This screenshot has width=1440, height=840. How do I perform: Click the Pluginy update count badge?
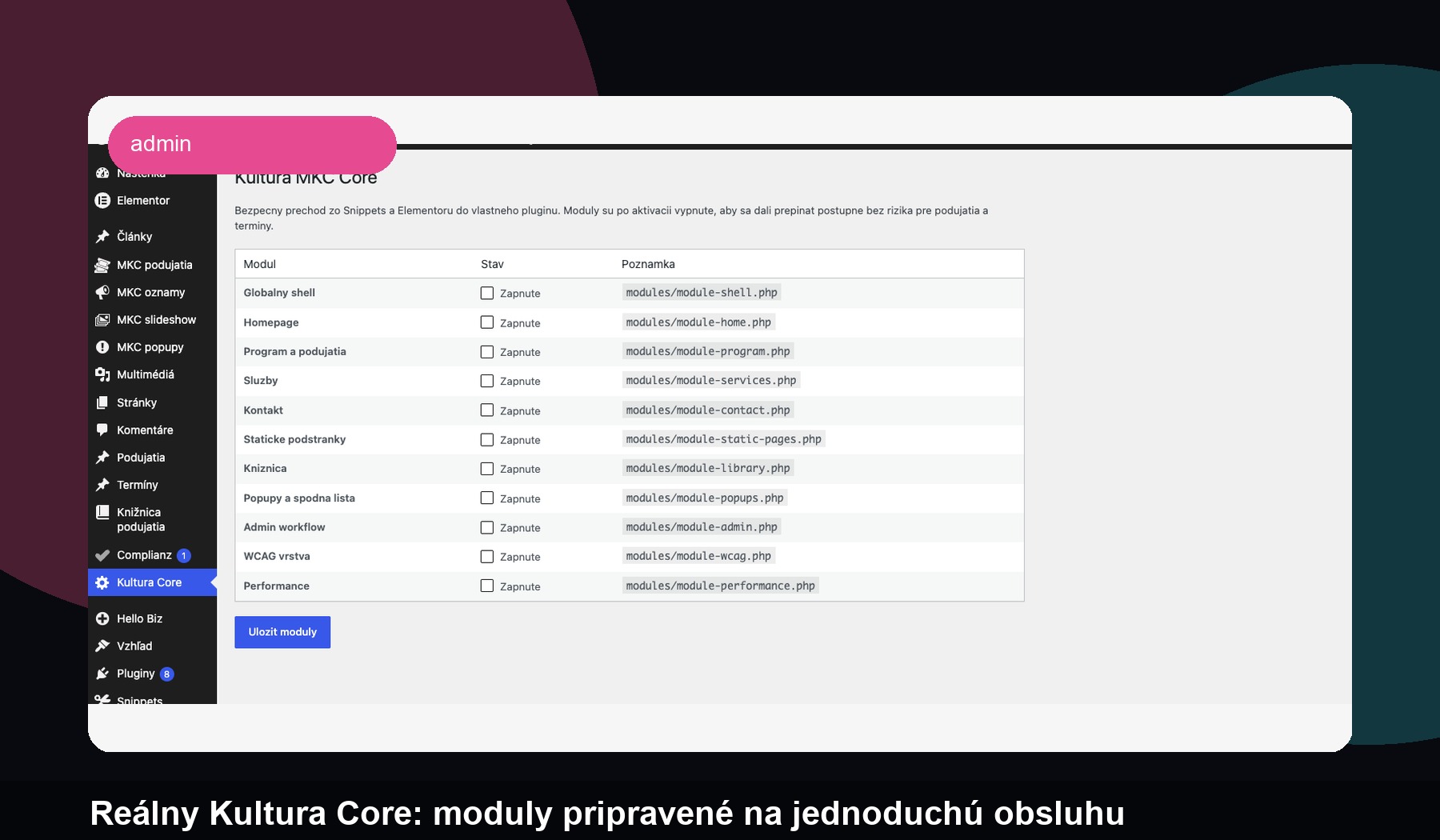166,674
